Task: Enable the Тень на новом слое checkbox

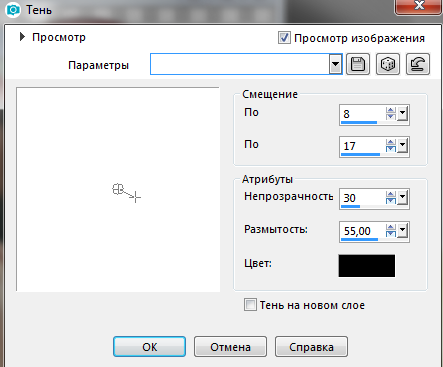Action: [x=250, y=305]
